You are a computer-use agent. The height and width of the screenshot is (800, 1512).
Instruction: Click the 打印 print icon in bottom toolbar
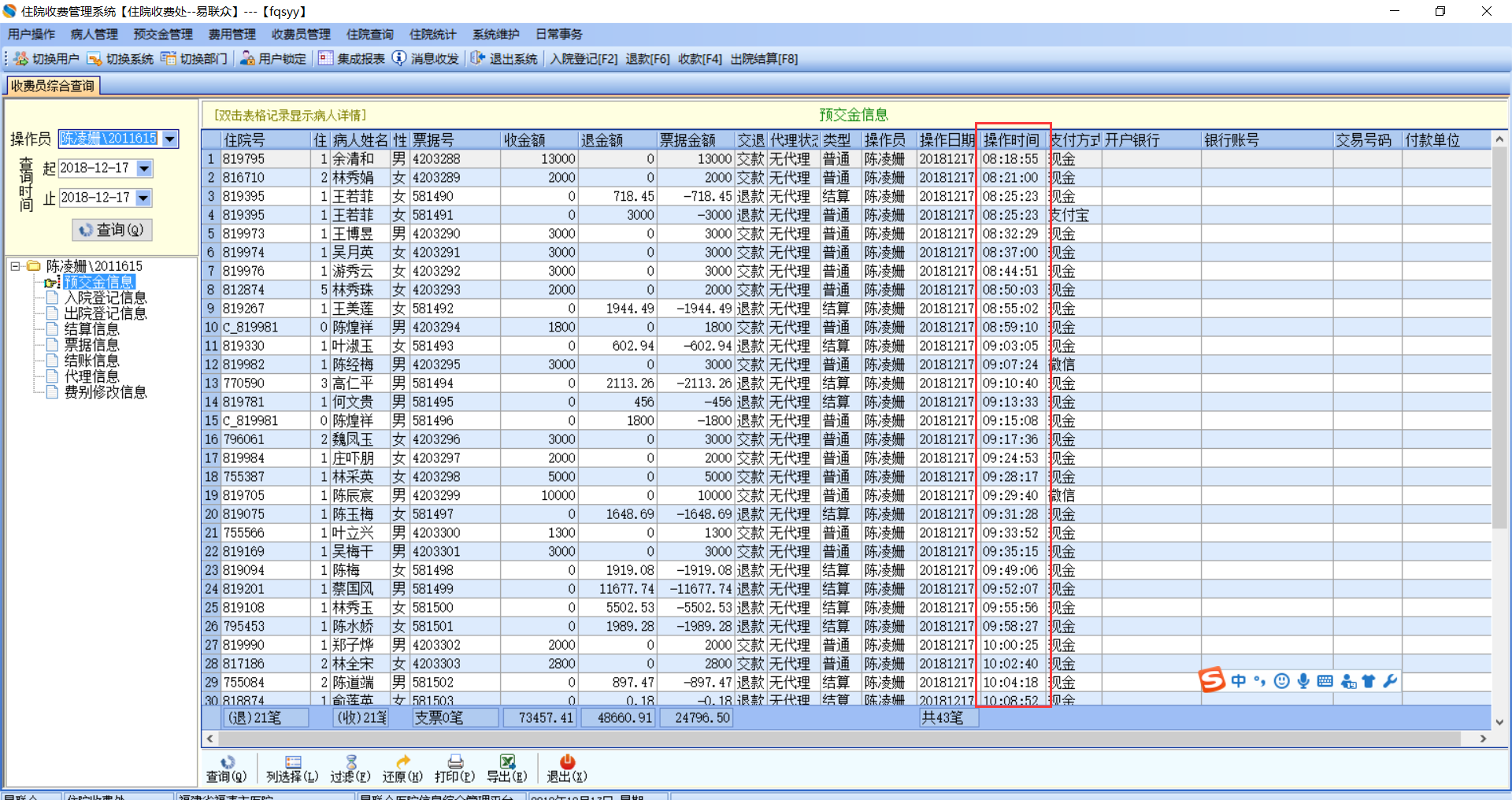pyautogui.click(x=454, y=762)
